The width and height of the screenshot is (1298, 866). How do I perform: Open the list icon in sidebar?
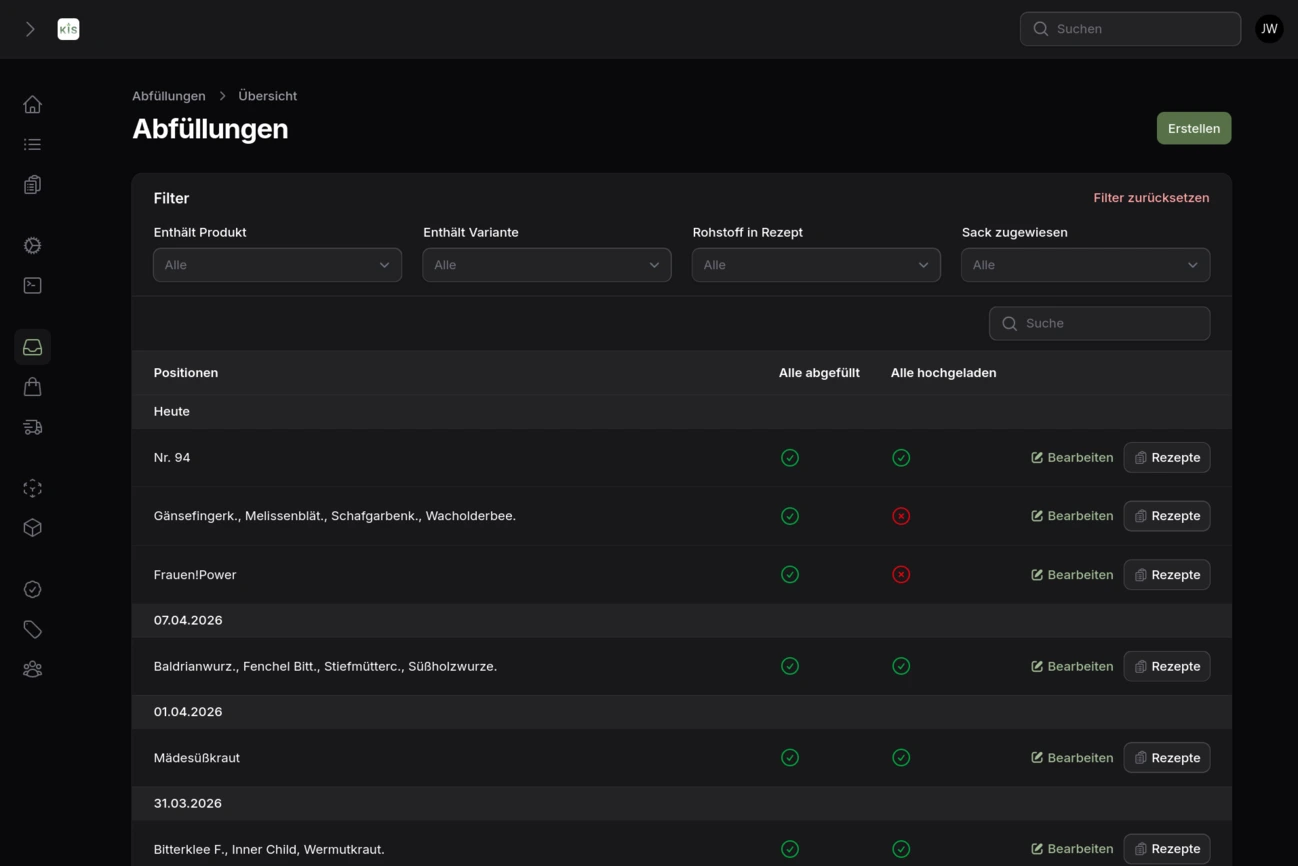[x=32, y=145]
